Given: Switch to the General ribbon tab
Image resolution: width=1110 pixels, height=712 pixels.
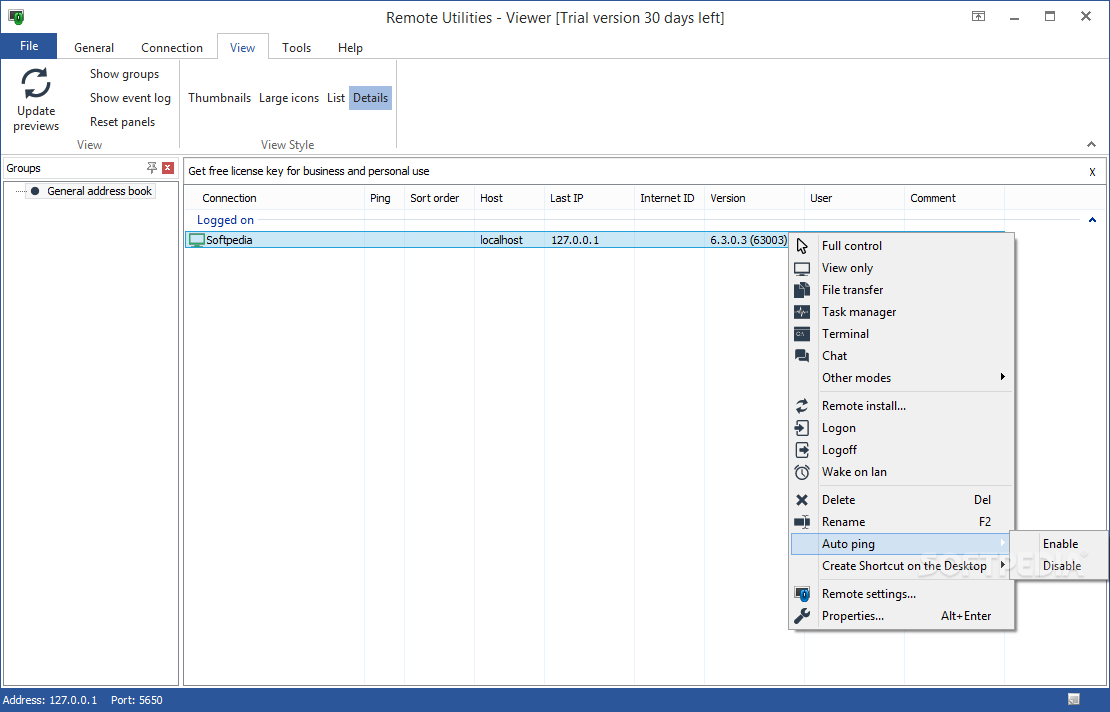Looking at the screenshot, I should pos(93,47).
